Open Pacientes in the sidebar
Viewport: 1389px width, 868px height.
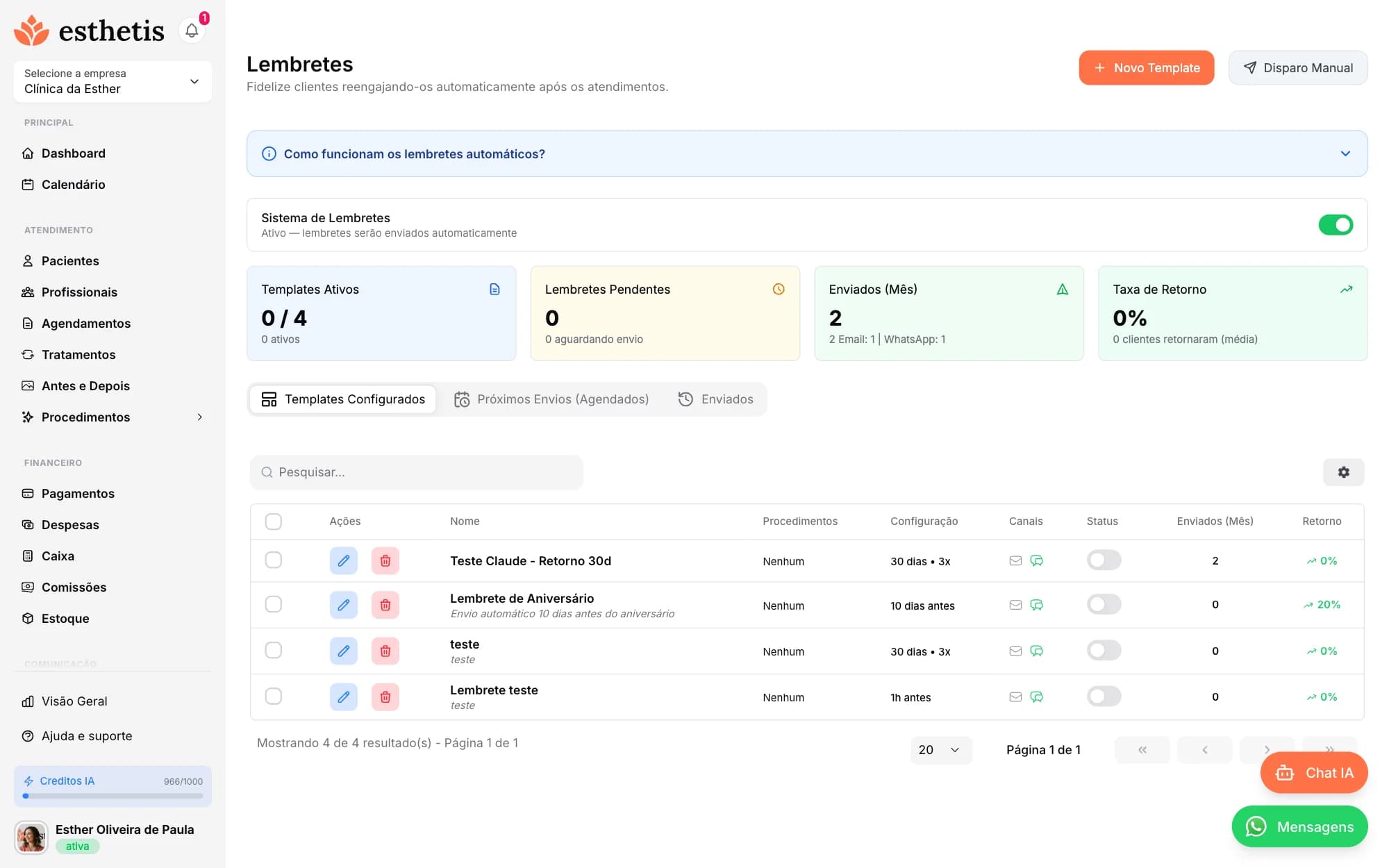point(70,261)
